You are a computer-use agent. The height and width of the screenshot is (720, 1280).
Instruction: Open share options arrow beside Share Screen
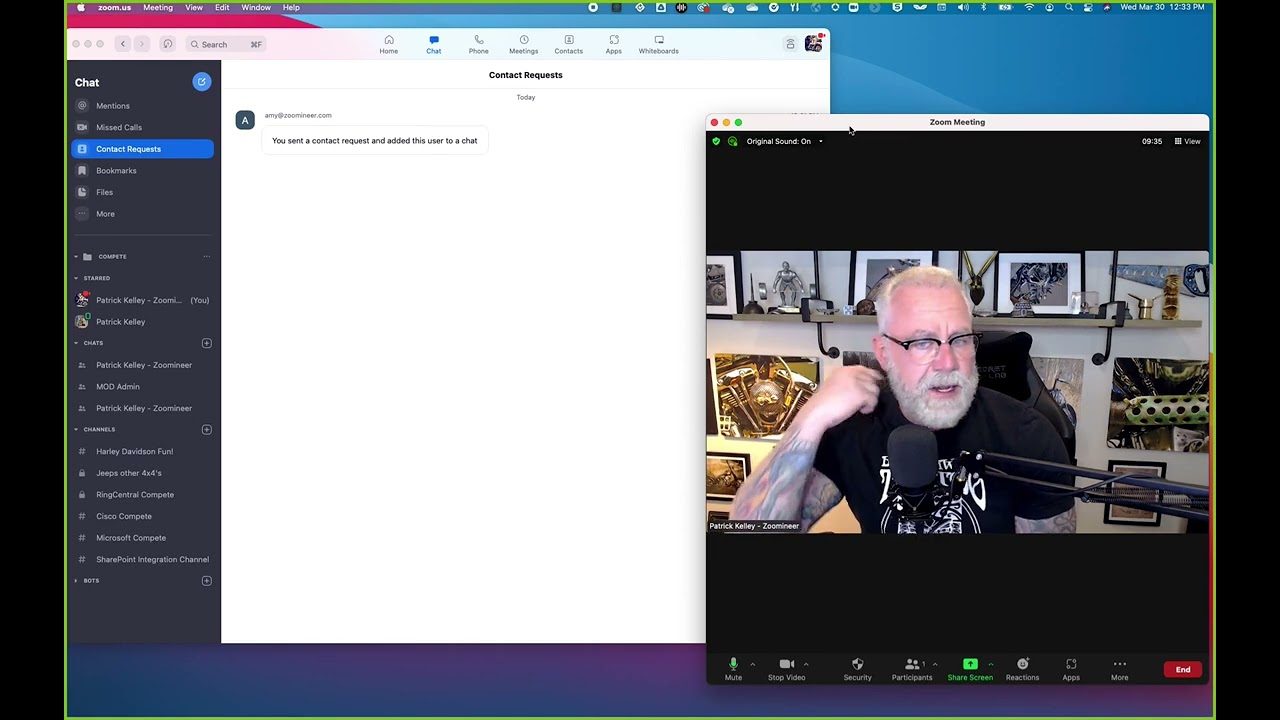(991, 664)
